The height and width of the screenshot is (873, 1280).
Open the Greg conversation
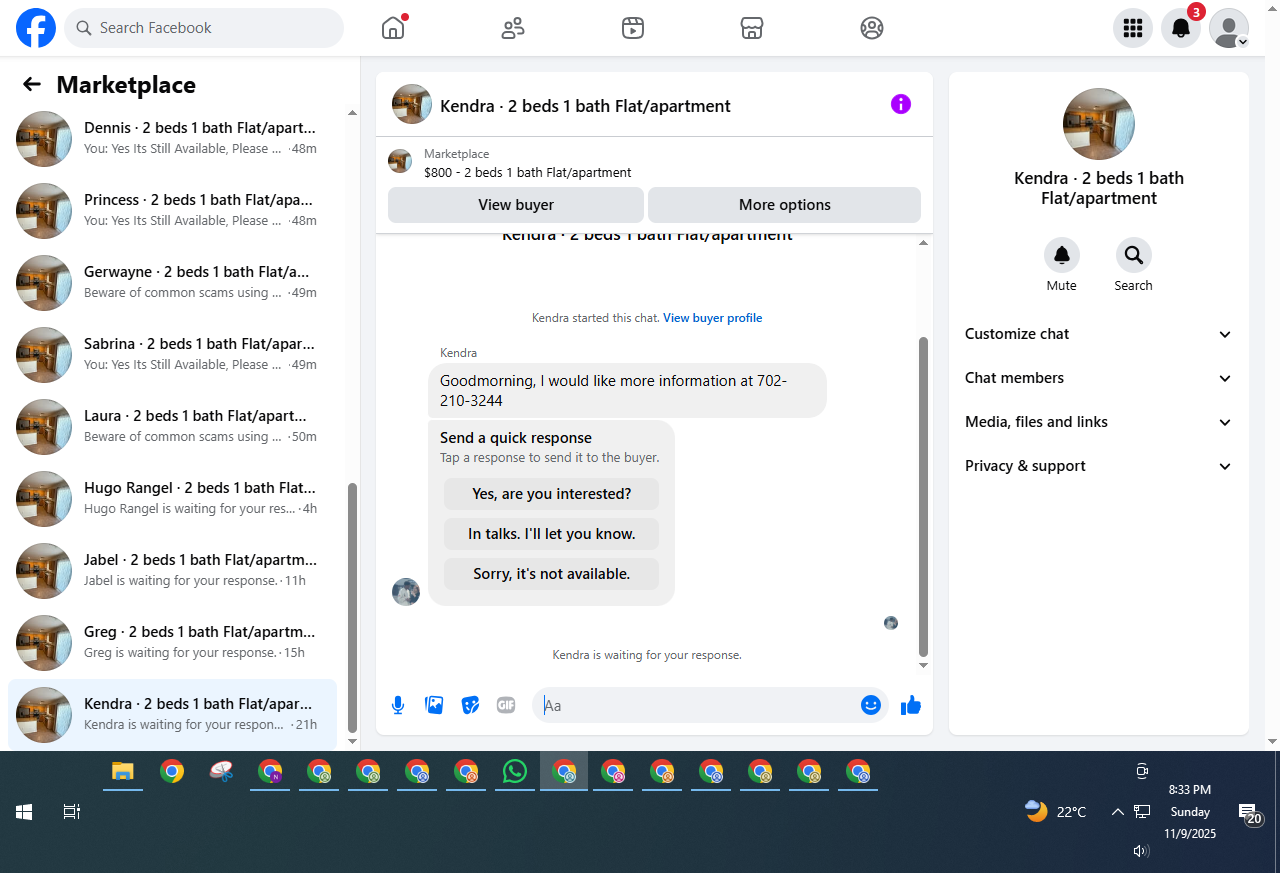coord(172,643)
